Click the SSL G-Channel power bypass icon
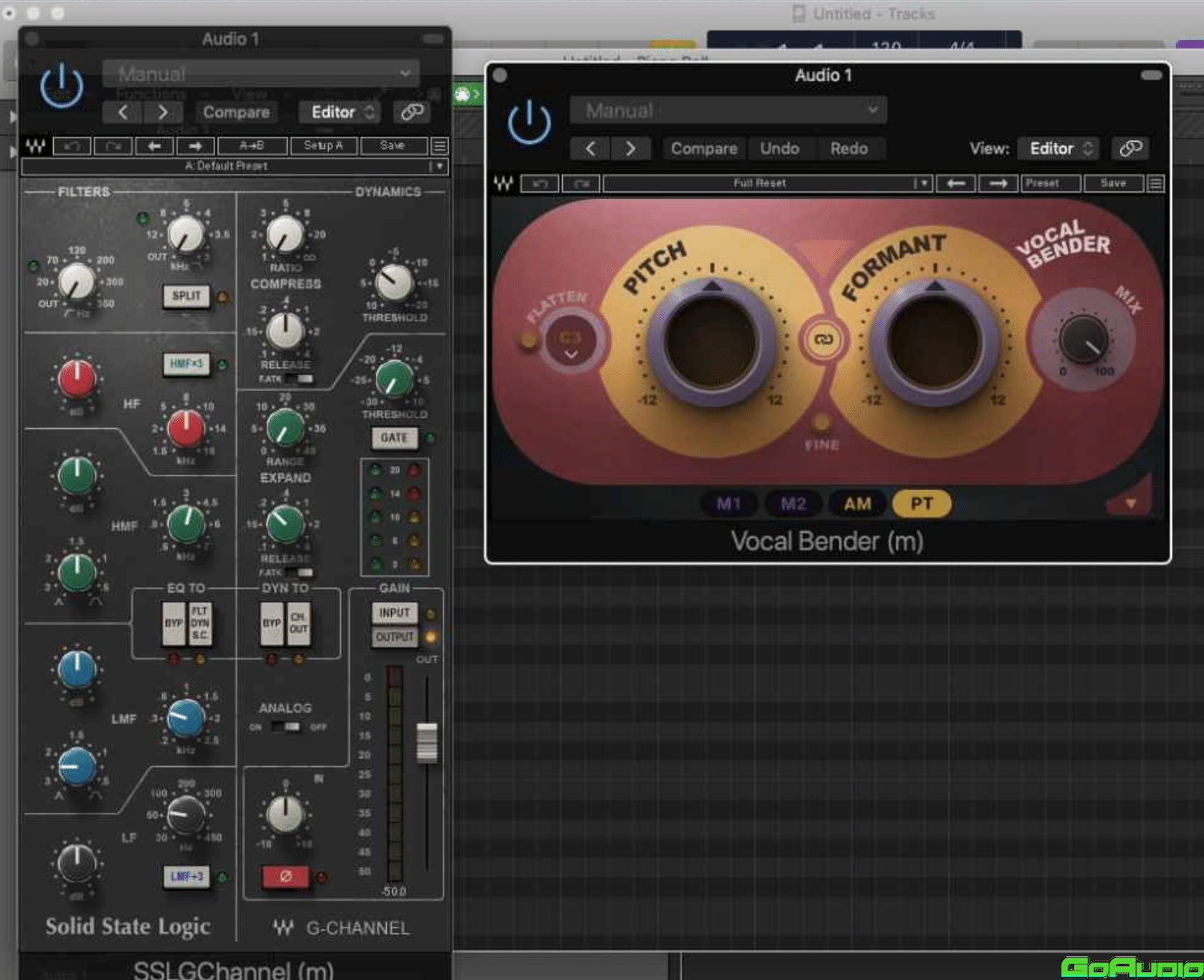 (62, 86)
